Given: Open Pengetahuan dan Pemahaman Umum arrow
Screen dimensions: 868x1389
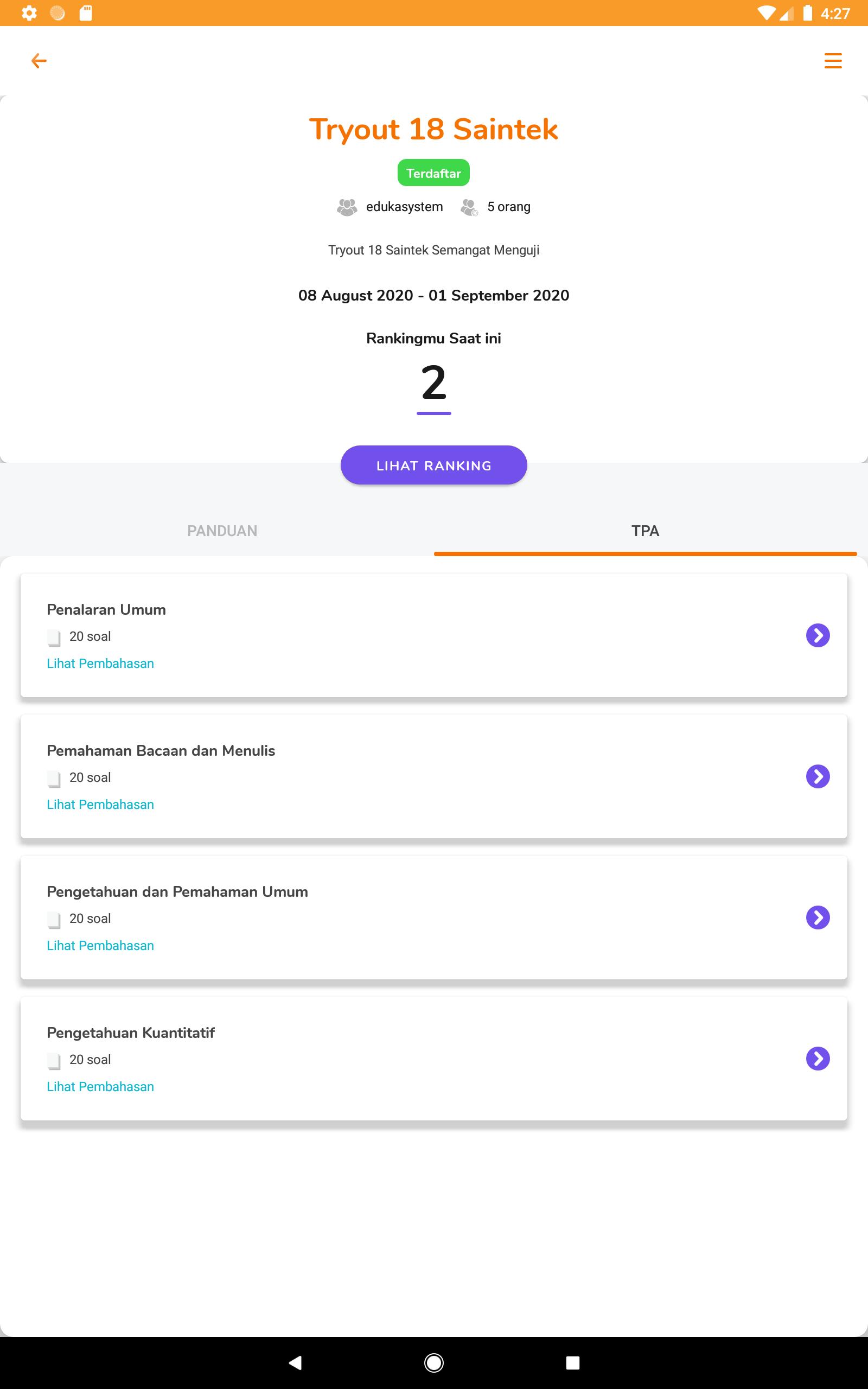Looking at the screenshot, I should [818, 917].
